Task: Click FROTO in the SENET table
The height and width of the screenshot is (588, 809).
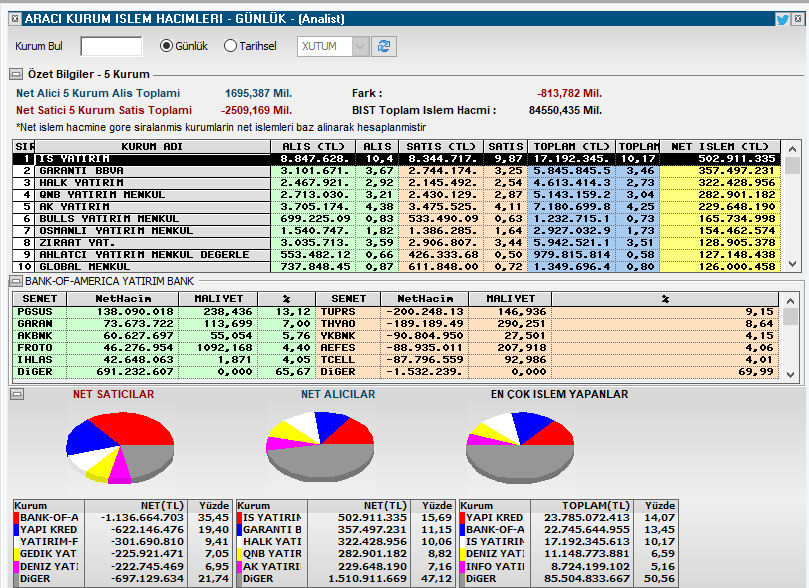Action: (x=35, y=348)
